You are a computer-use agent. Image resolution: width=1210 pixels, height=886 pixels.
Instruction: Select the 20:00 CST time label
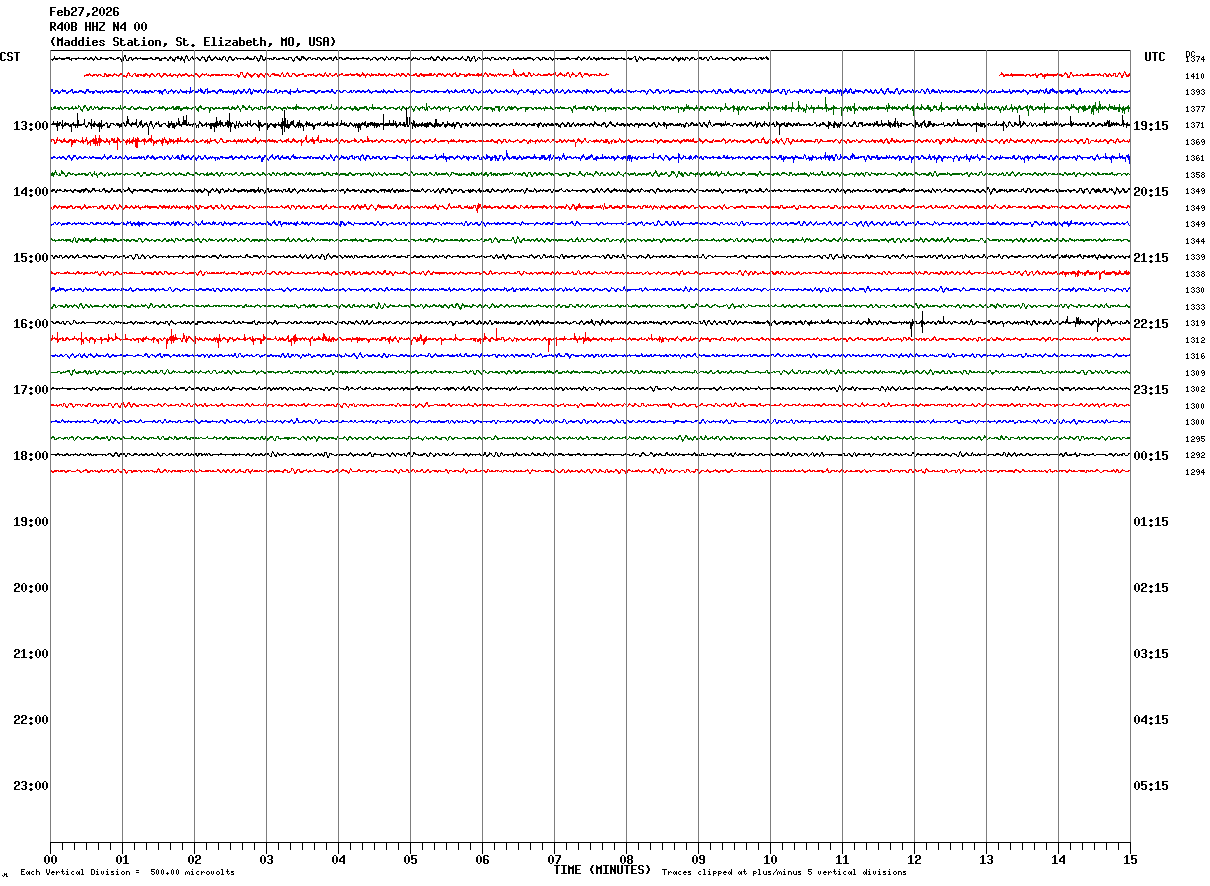31,588
